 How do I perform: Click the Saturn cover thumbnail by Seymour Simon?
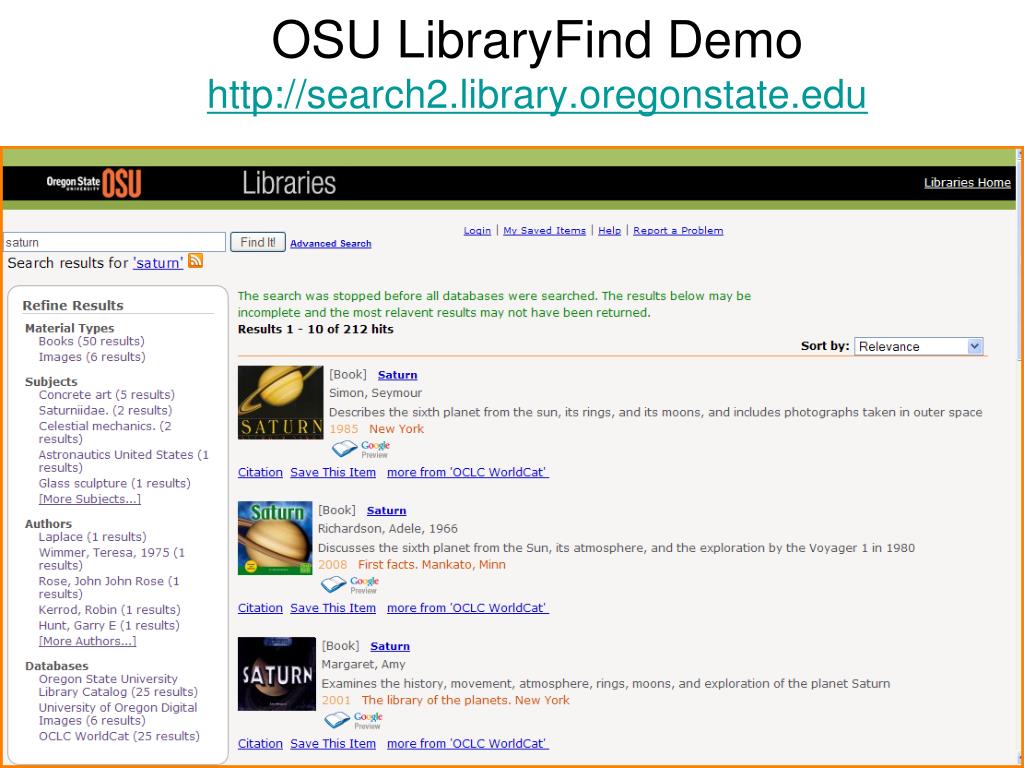281,402
